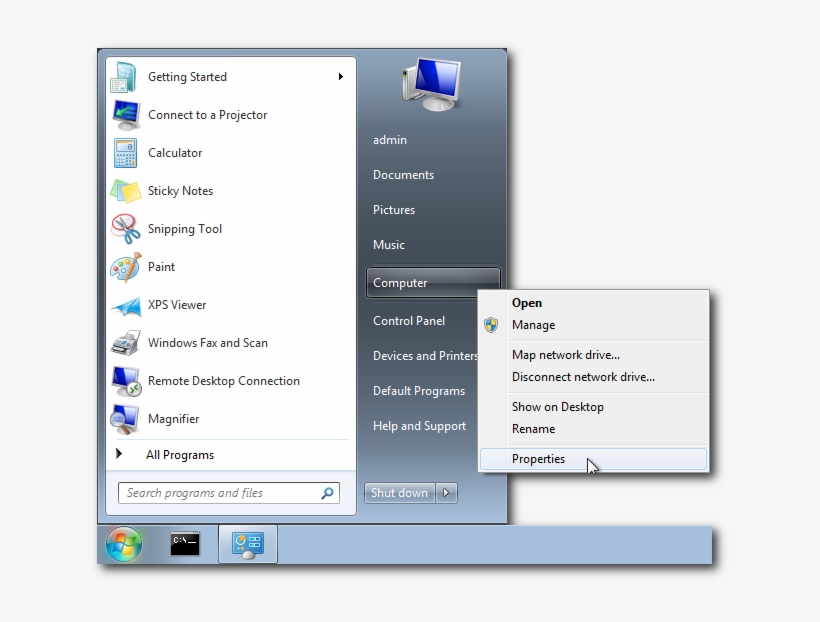
Task: Open the Getting Started icon
Action: (x=124, y=77)
